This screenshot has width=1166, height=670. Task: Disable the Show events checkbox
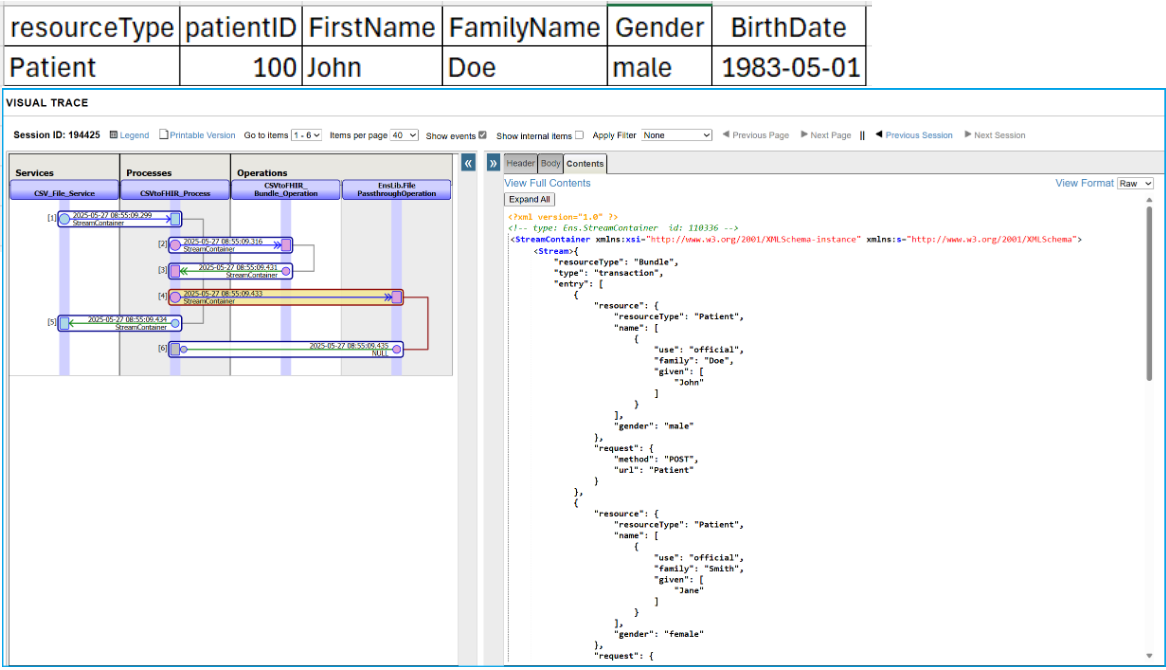click(x=483, y=135)
